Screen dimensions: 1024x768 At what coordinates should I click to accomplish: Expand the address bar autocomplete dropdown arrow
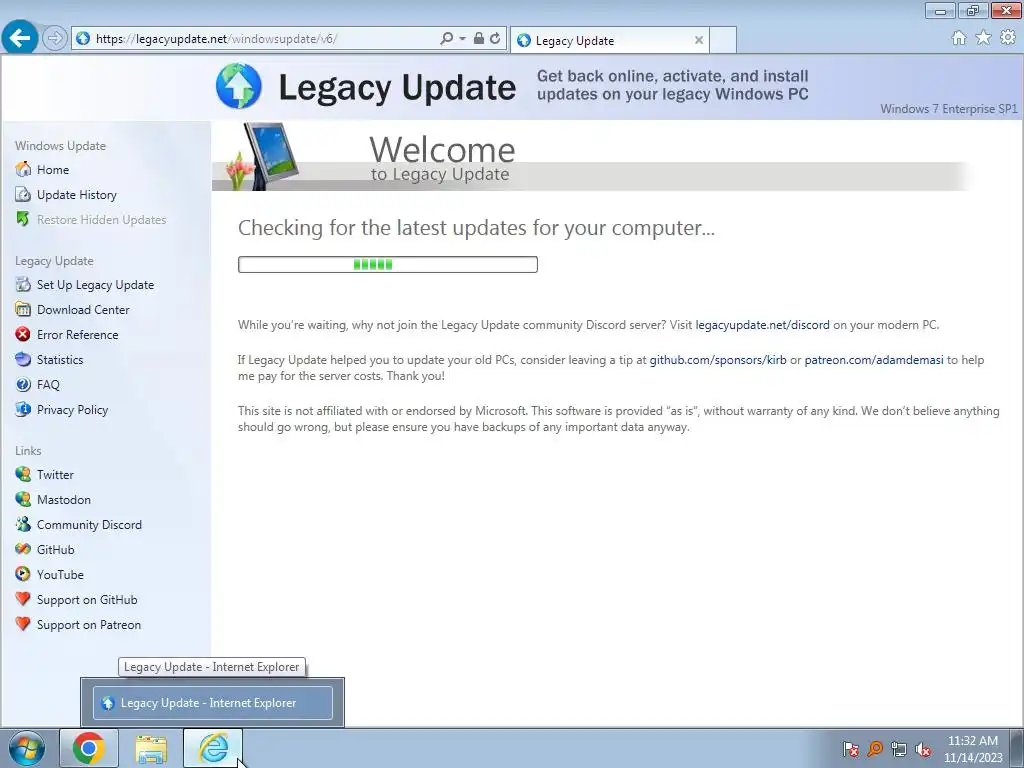point(462,39)
